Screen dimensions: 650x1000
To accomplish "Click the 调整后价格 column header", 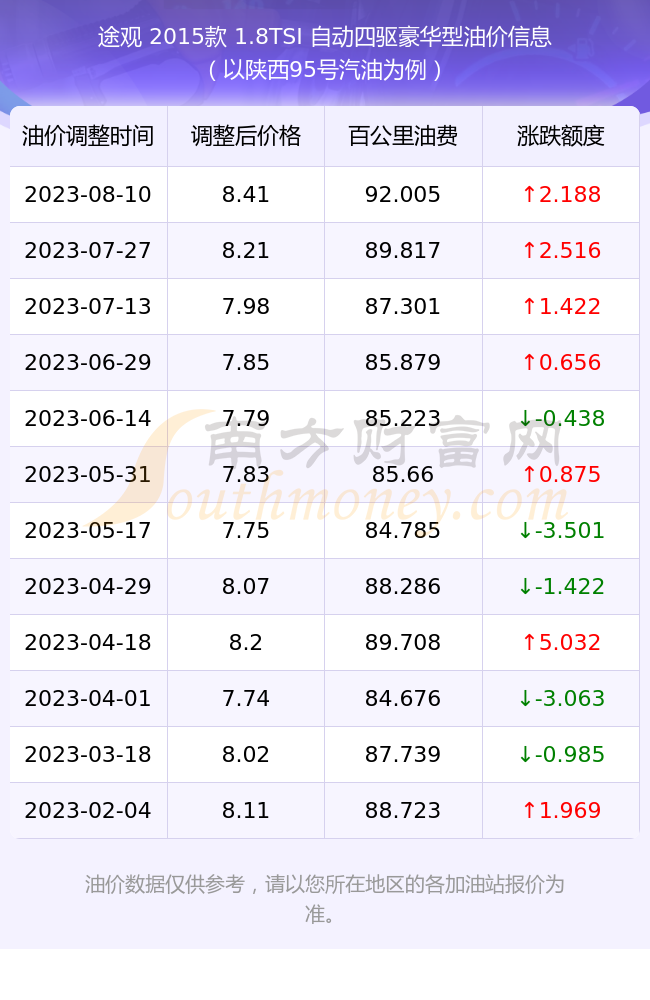I will pyautogui.click(x=246, y=136).
